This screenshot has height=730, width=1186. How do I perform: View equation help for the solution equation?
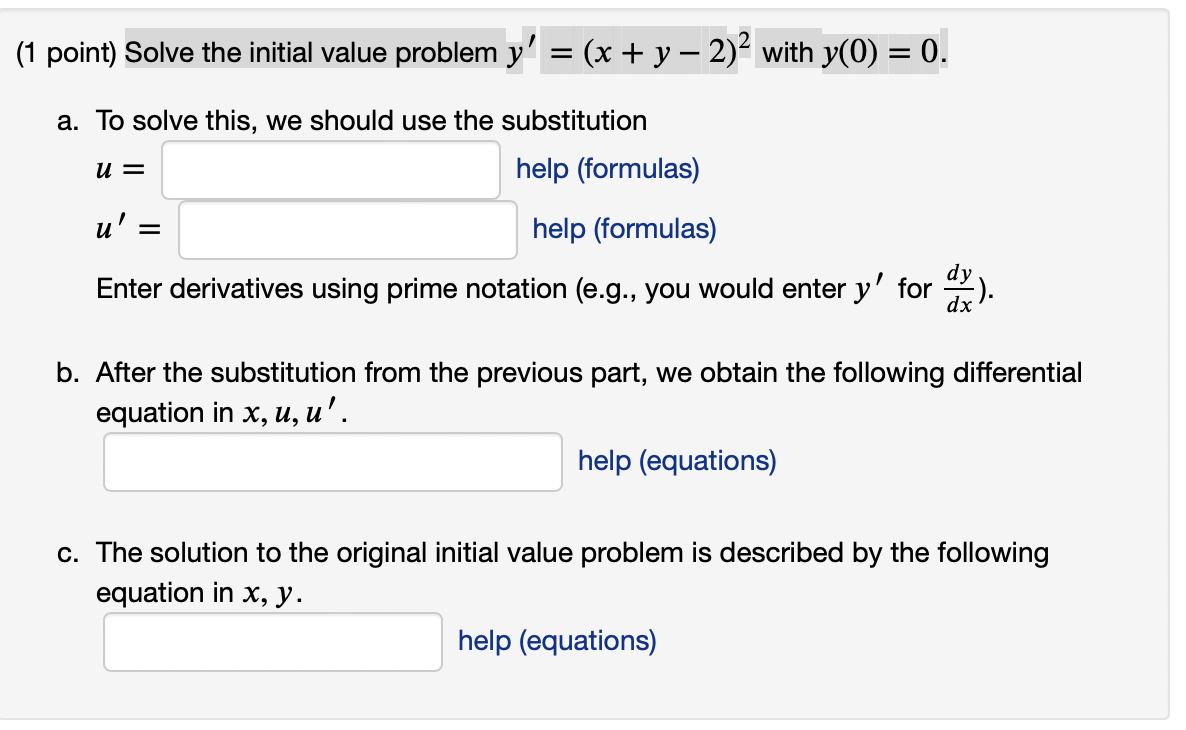(x=557, y=640)
